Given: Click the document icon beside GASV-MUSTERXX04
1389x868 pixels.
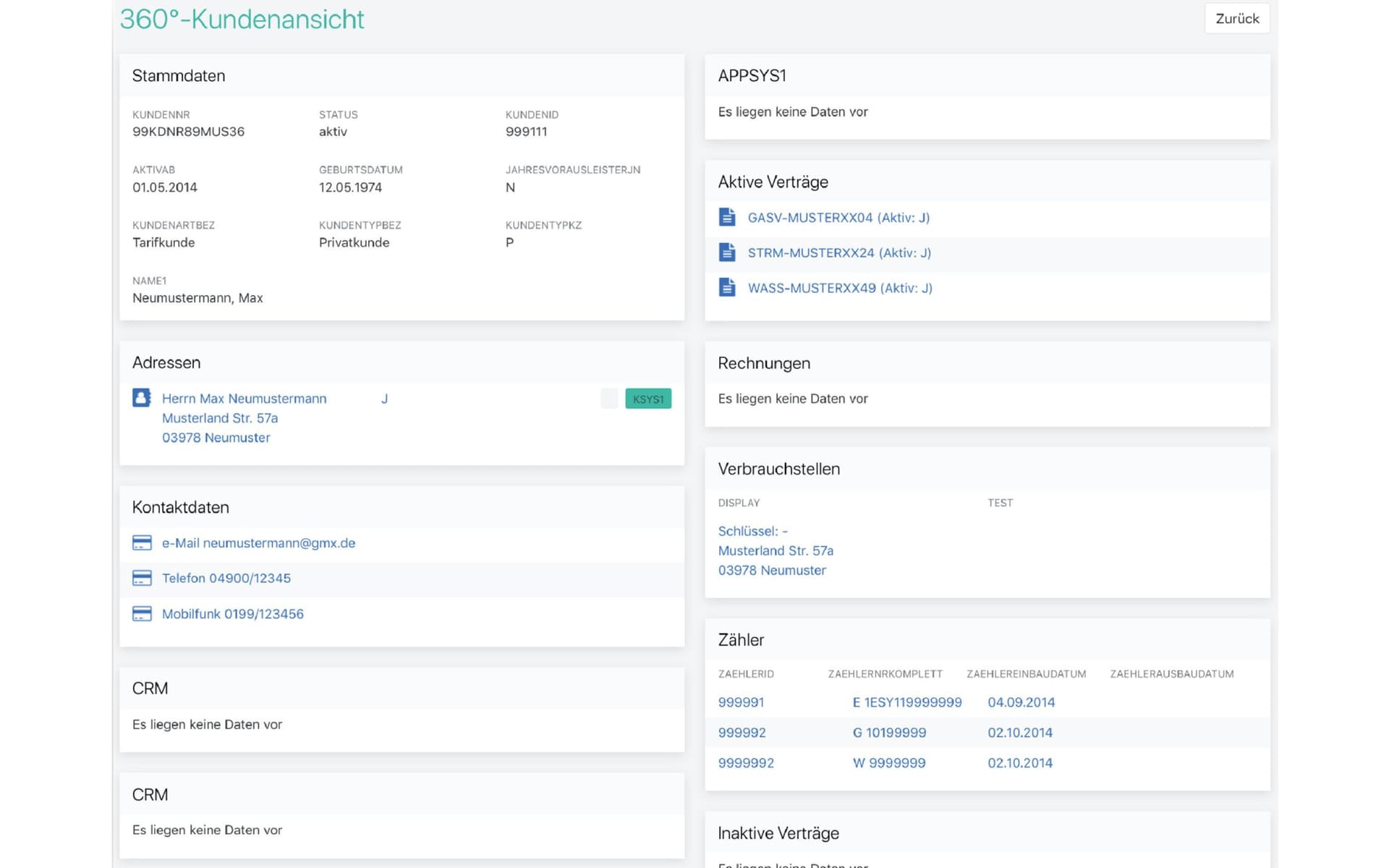Looking at the screenshot, I should coord(726,217).
